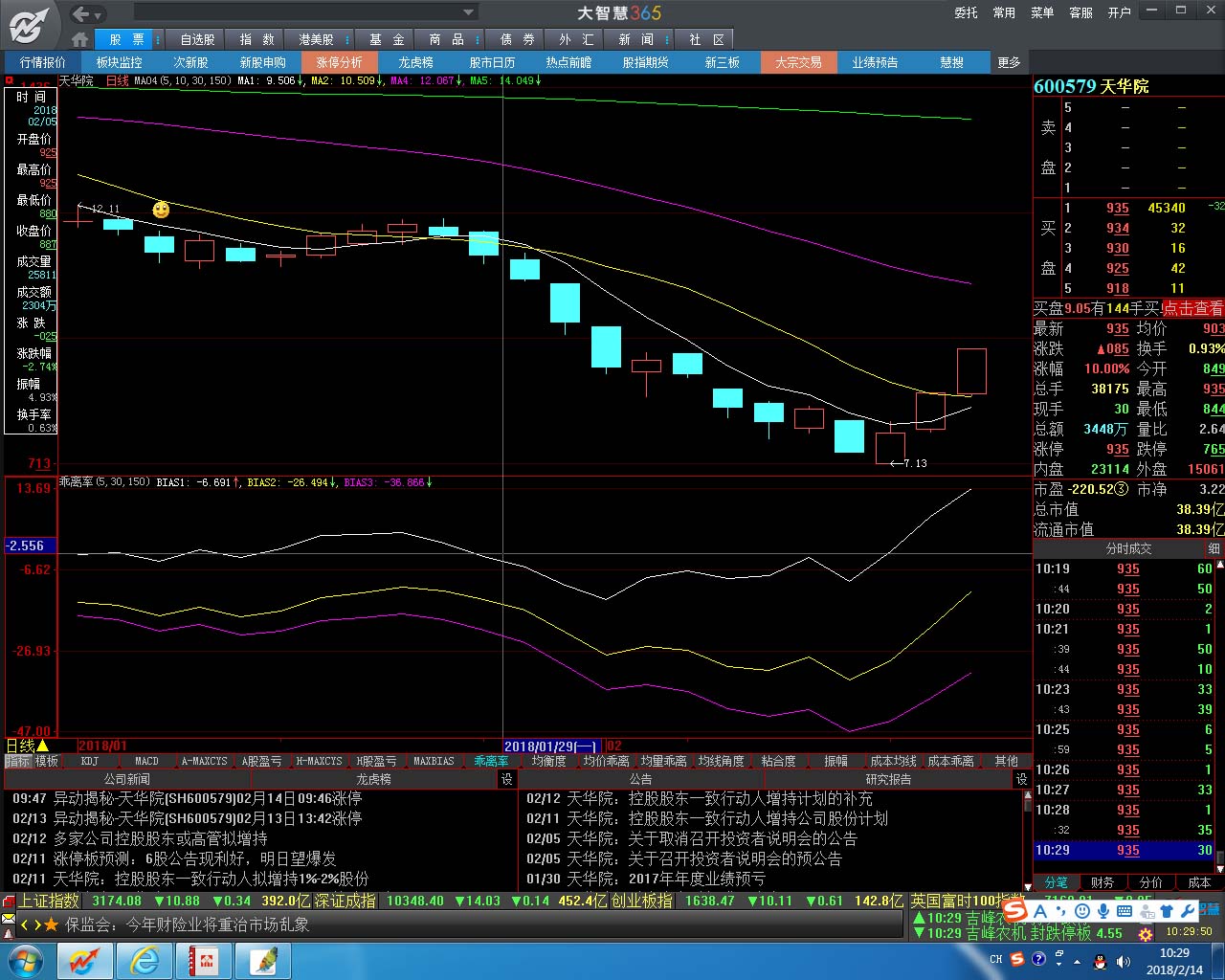Viewport: 1225px width, 980px height.
Task: Click the yellow triangle beside 日线 label
Action: 42,746
